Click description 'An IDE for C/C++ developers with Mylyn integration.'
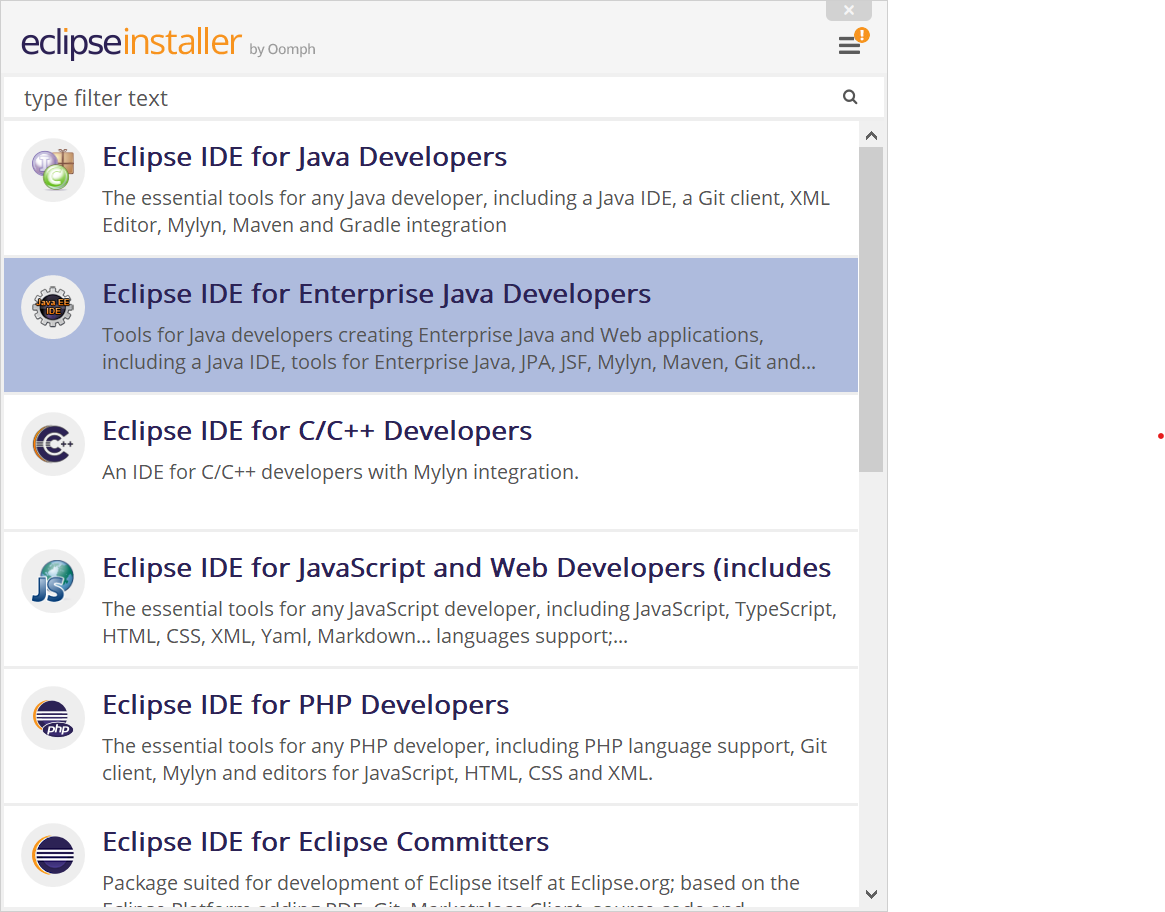 [x=340, y=472]
